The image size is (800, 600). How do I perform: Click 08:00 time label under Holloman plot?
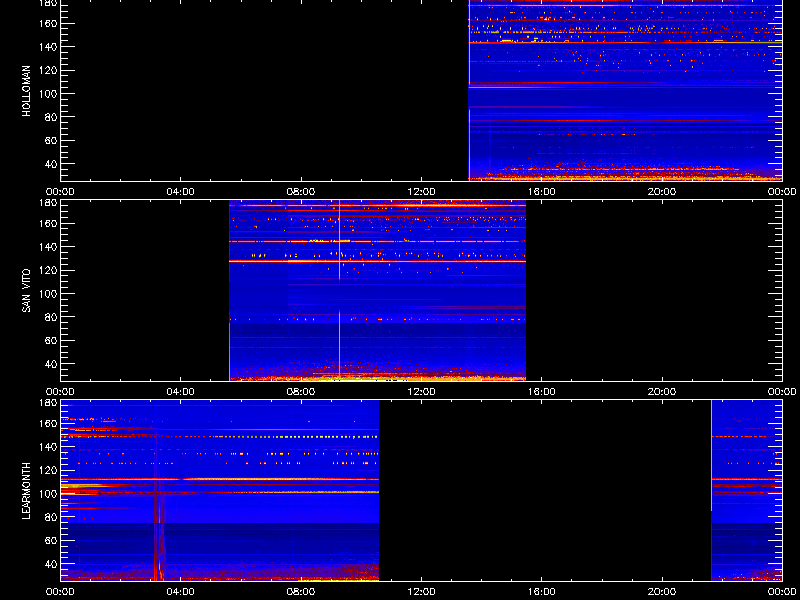point(301,192)
